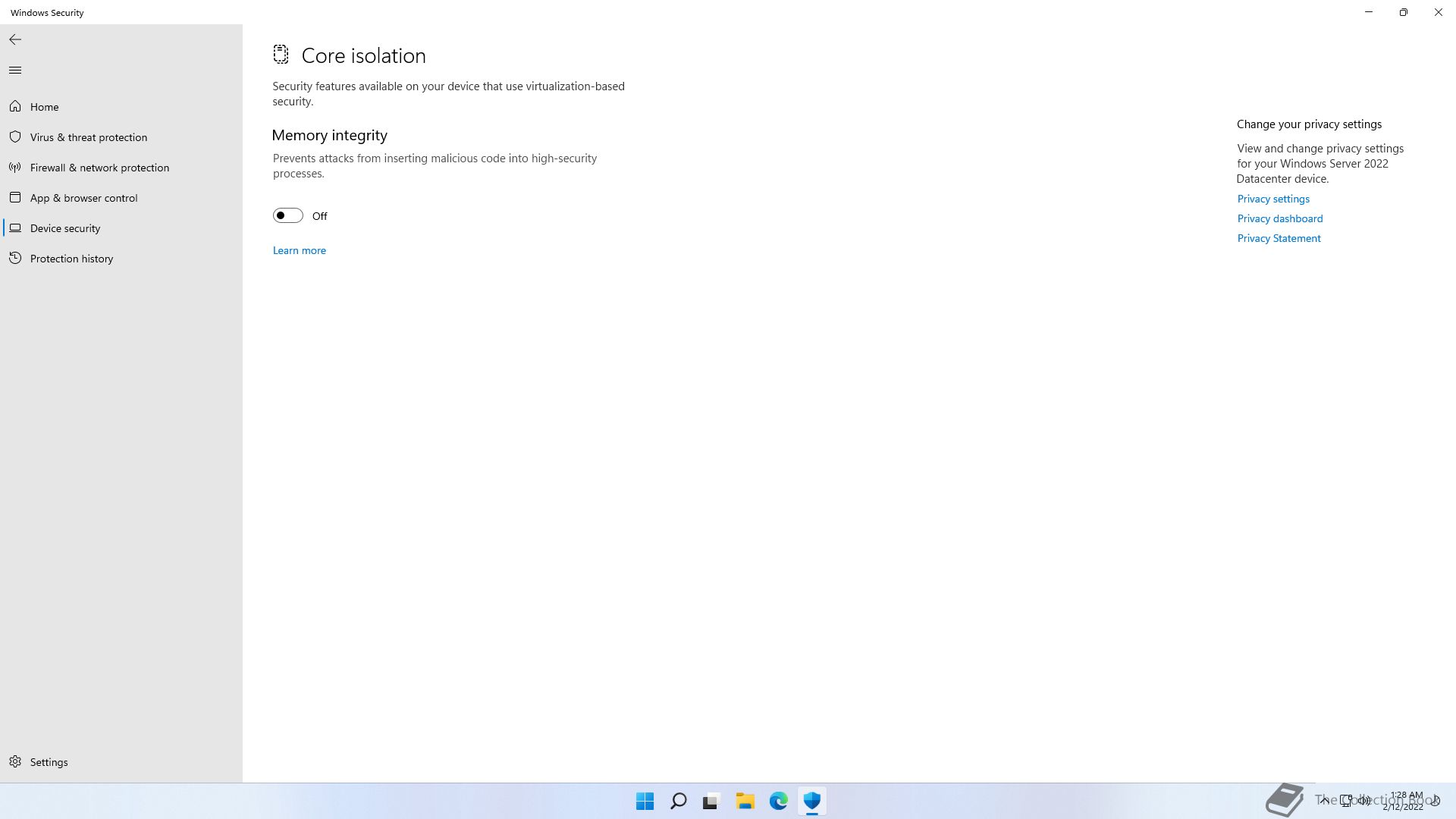Launch File Explorer from the taskbar
Screen dimensions: 1456x819
745,801
